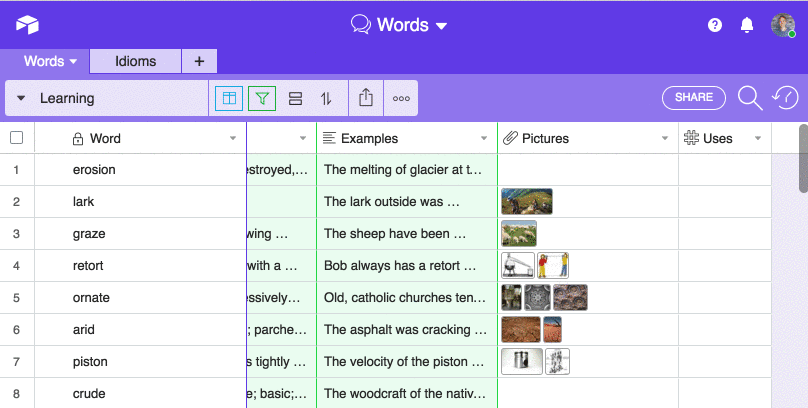
Task: Click the group records icon
Action: click(x=295, y=98)
